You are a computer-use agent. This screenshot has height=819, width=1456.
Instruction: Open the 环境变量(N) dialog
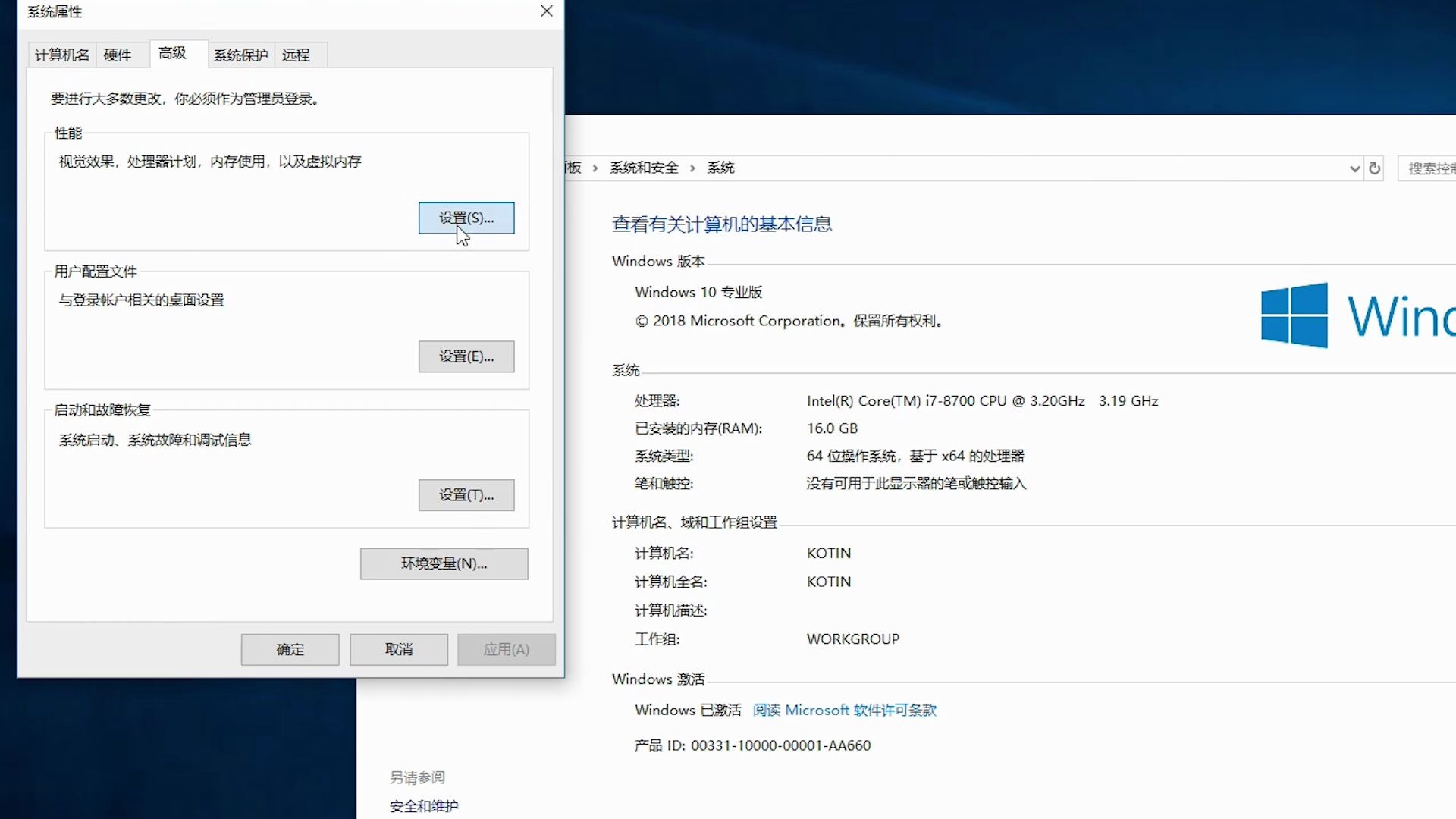click(444, 563)
